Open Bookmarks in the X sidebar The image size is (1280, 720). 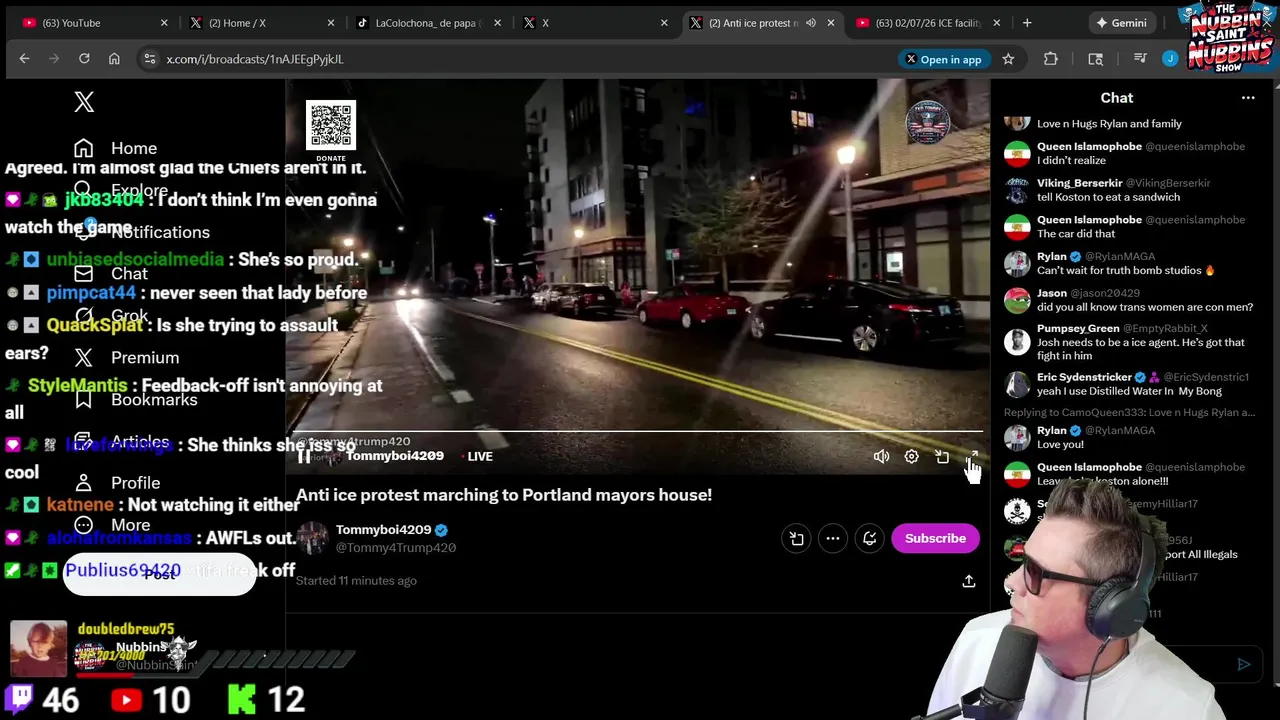click(x=135, y=399)
